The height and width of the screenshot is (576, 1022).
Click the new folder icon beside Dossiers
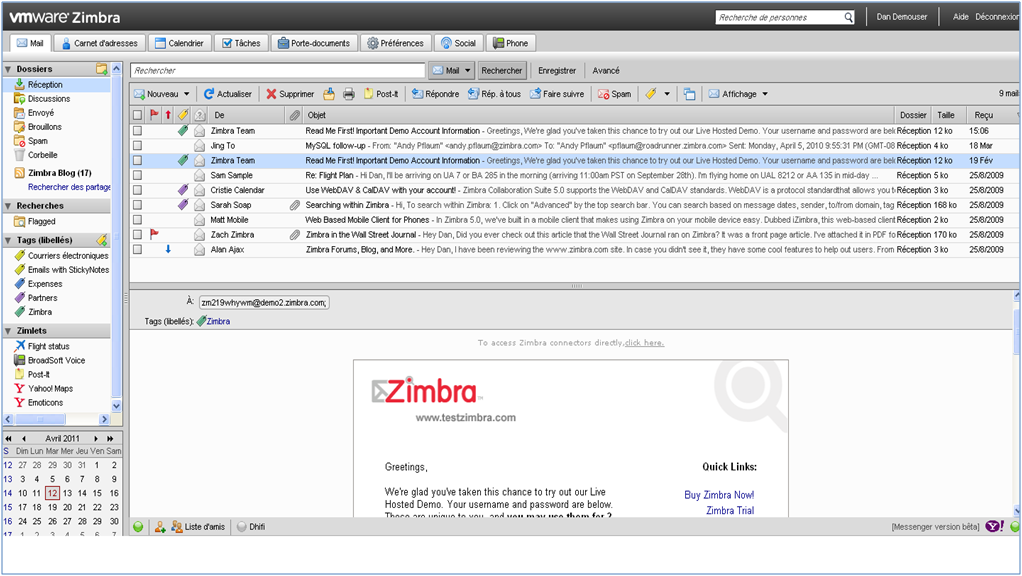coord(102,68)
